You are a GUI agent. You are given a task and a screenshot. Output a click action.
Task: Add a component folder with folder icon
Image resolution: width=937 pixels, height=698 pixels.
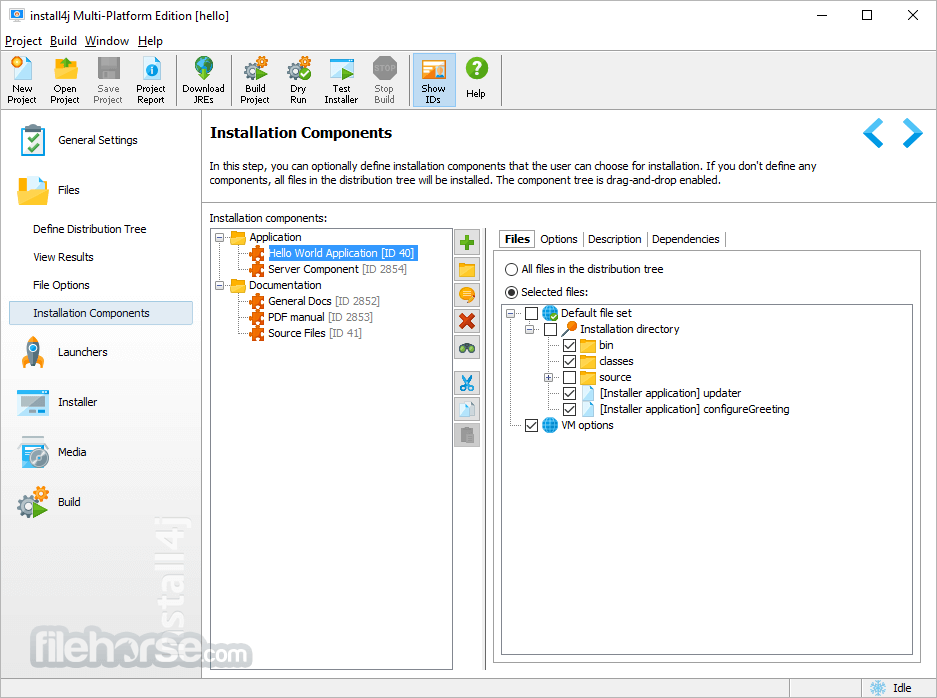(467, 269)
